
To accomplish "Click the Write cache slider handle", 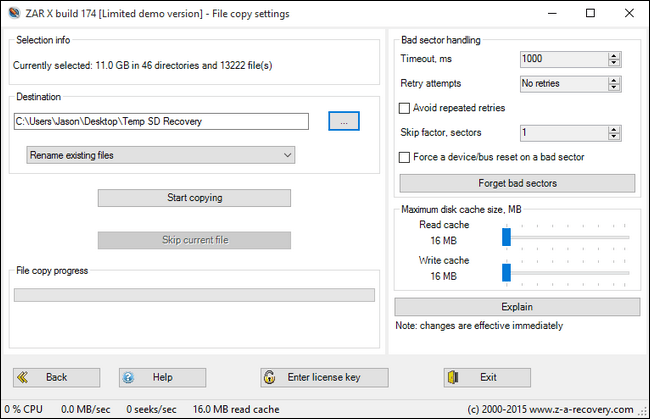I will pyautogui.click(x=506, y=271).
